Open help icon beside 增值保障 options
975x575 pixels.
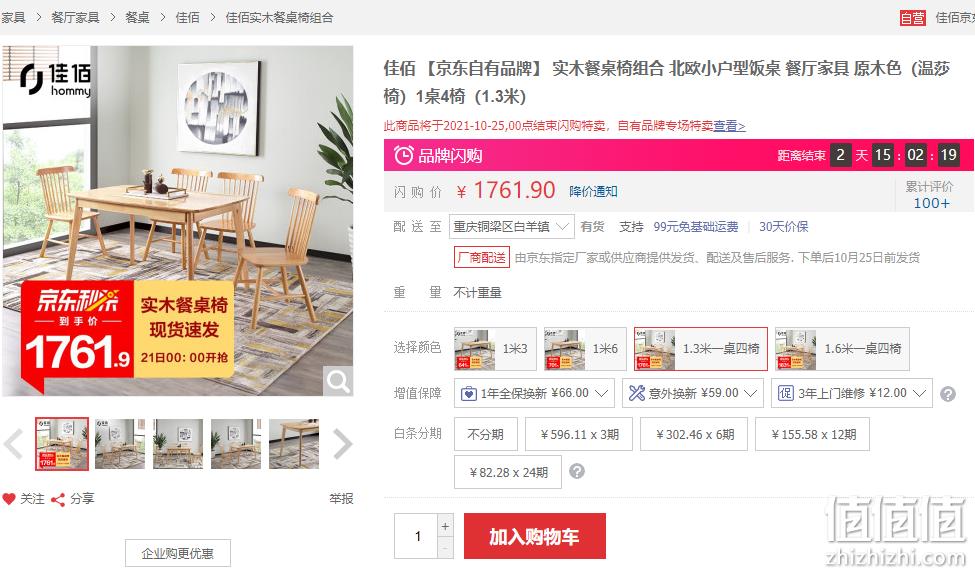(x=948, y=394)
